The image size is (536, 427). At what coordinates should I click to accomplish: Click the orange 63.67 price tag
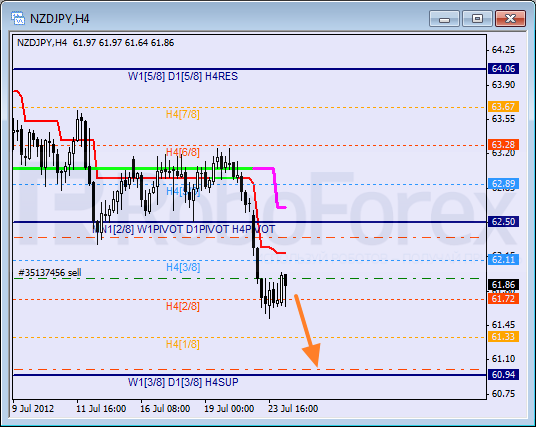pyautogui.click(x=503, y=107)
